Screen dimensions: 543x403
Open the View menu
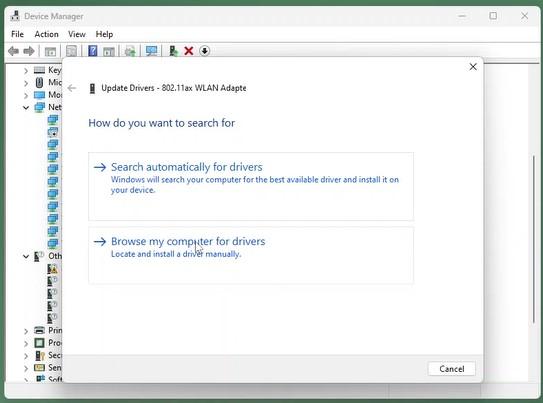tap(77, 34)
